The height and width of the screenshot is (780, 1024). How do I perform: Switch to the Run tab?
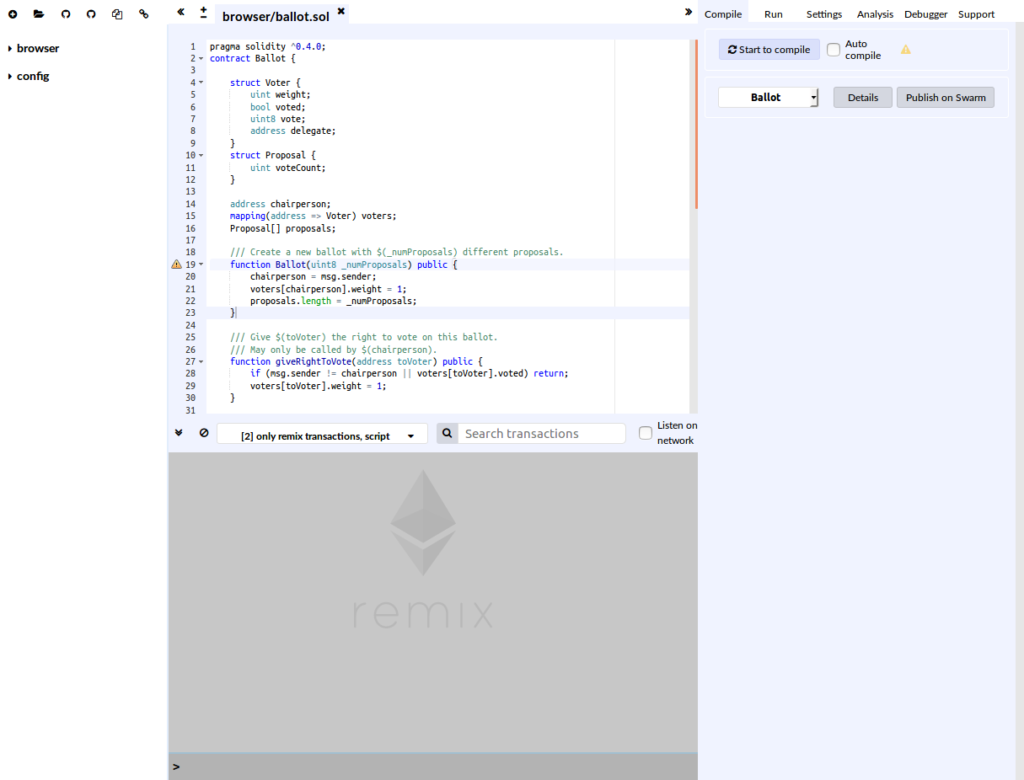(x=773, y=14)
